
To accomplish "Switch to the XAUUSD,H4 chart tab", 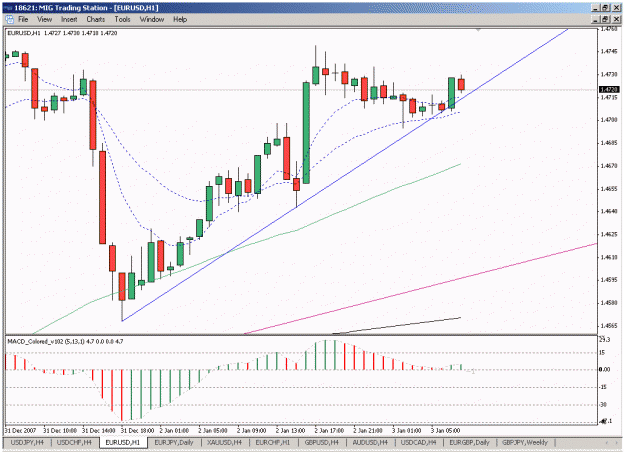I will point(224,442).
